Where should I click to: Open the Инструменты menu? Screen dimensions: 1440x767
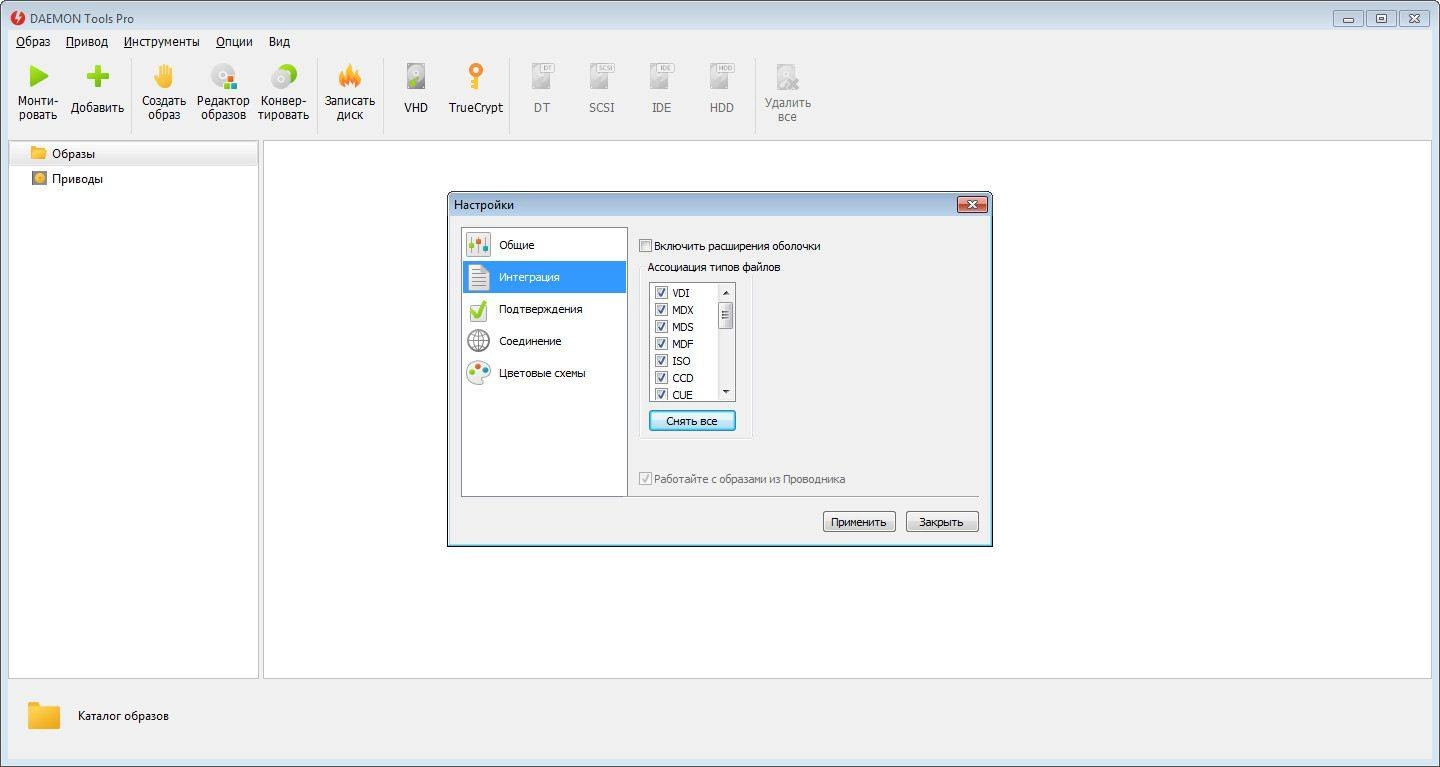coord(162,42)
